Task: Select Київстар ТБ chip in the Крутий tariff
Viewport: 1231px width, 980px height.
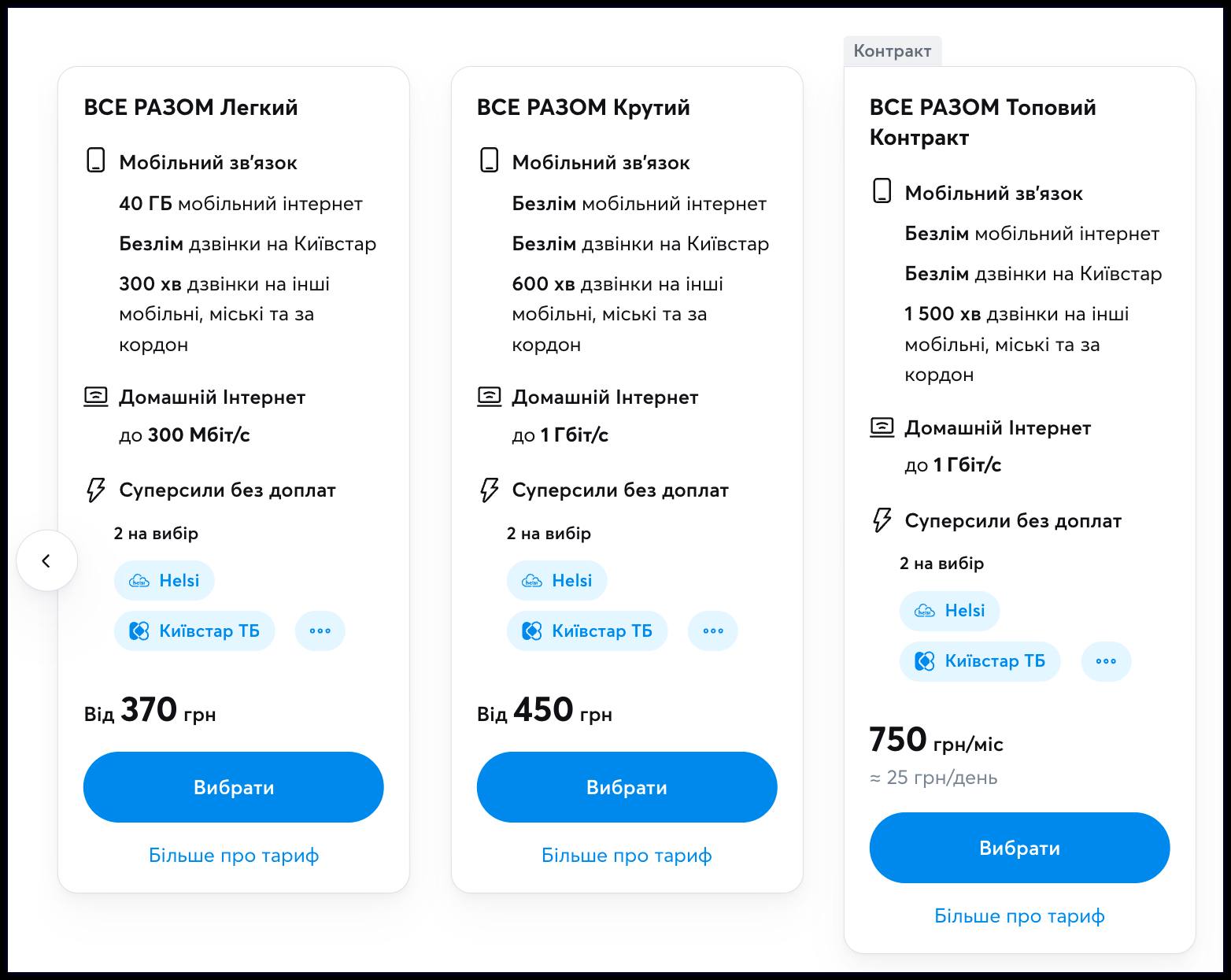Action: coord(587,631)
